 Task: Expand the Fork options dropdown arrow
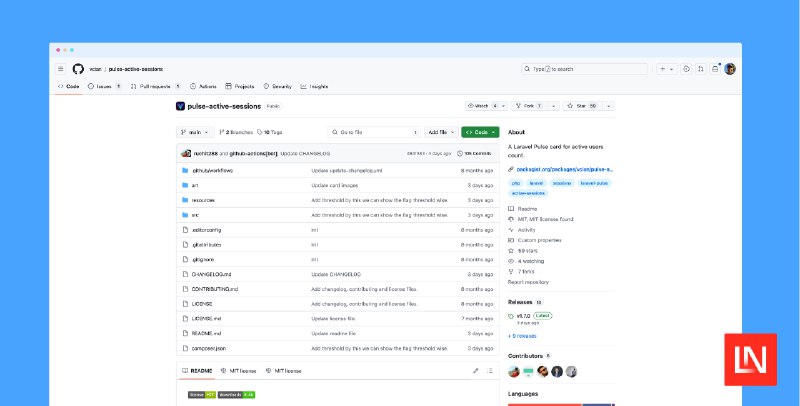554,106
